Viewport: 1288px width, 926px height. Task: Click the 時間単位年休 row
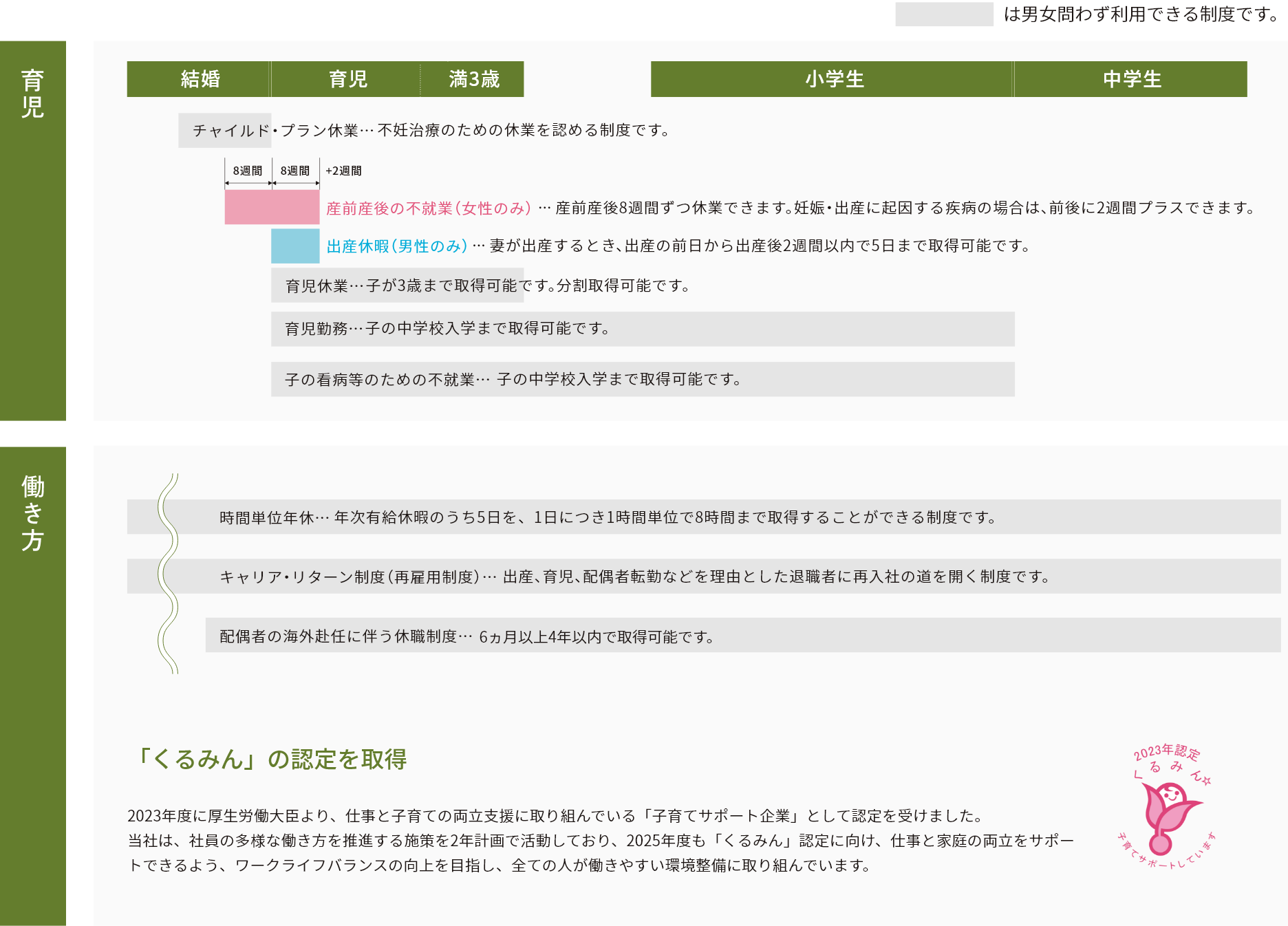(703, 517)
